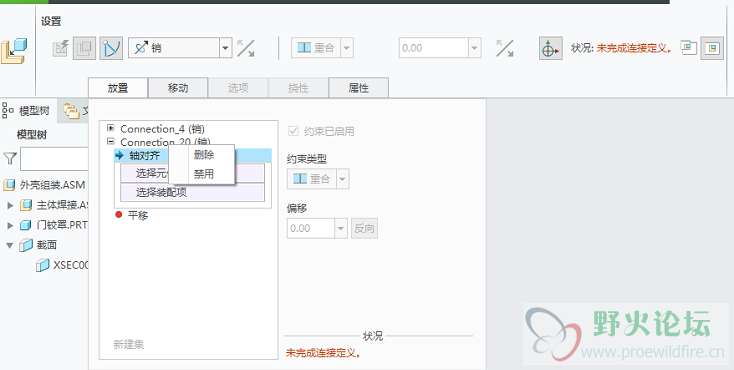Click 新建集 to add a set
Image resolution: width=734 pixels, height=370 pixels.
click(128, 345)
